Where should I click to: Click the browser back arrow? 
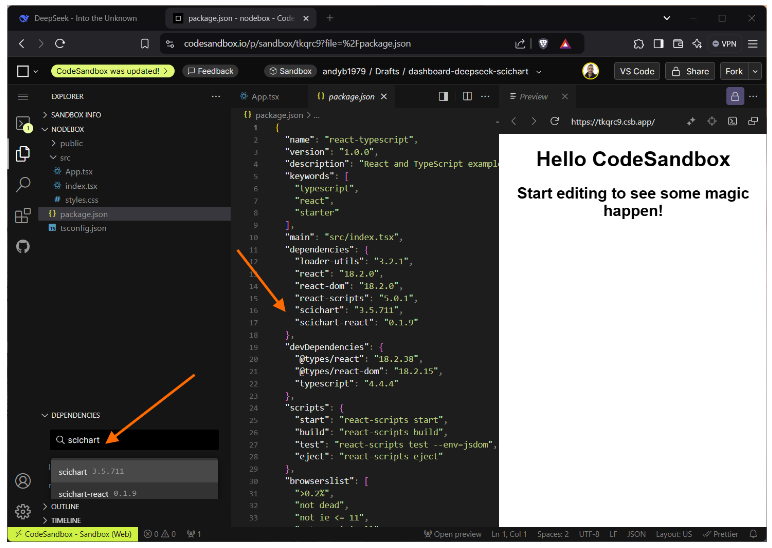22,44
